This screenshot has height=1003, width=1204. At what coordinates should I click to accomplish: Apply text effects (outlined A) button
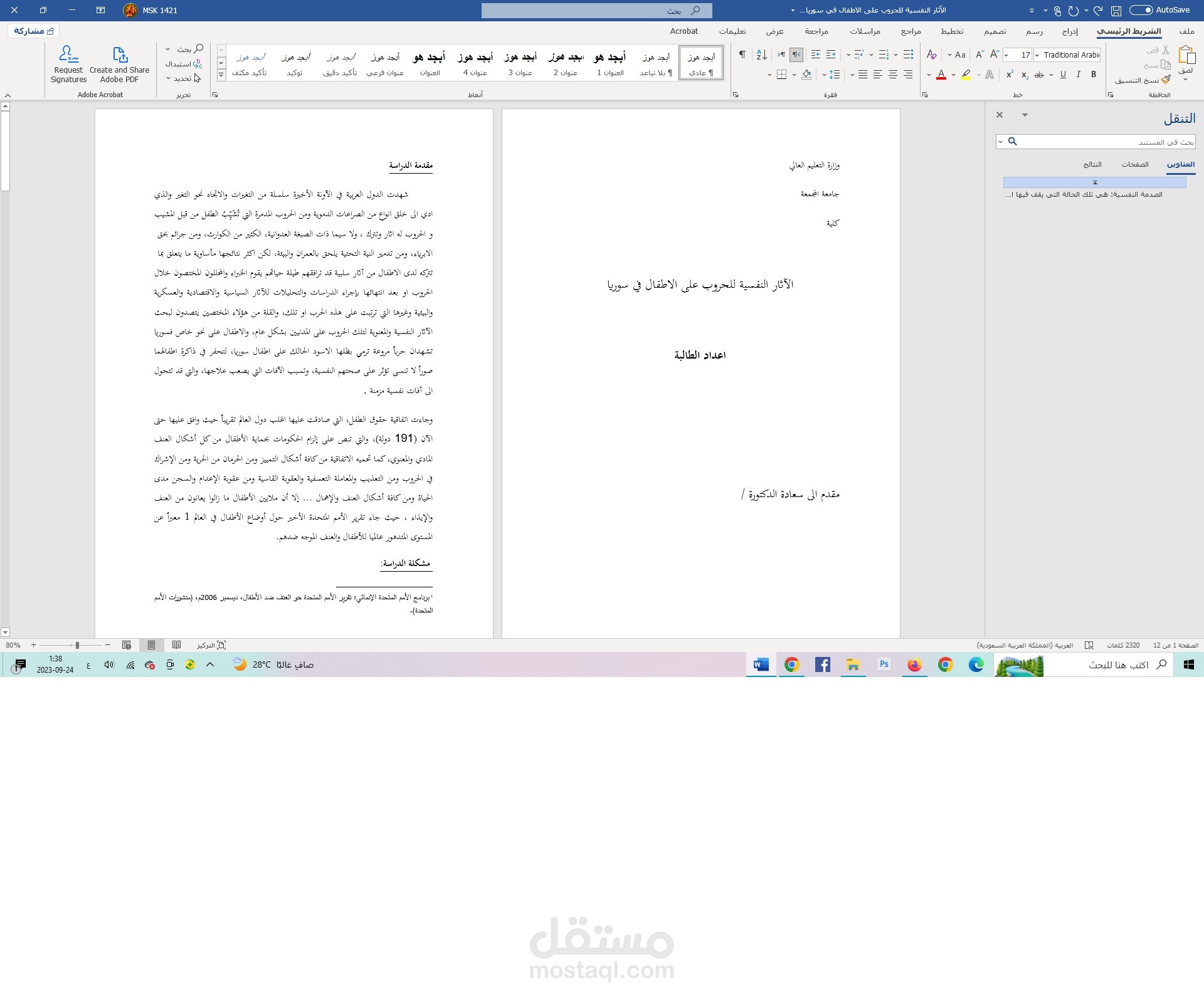pyautogui.click(x=990, y=75)
